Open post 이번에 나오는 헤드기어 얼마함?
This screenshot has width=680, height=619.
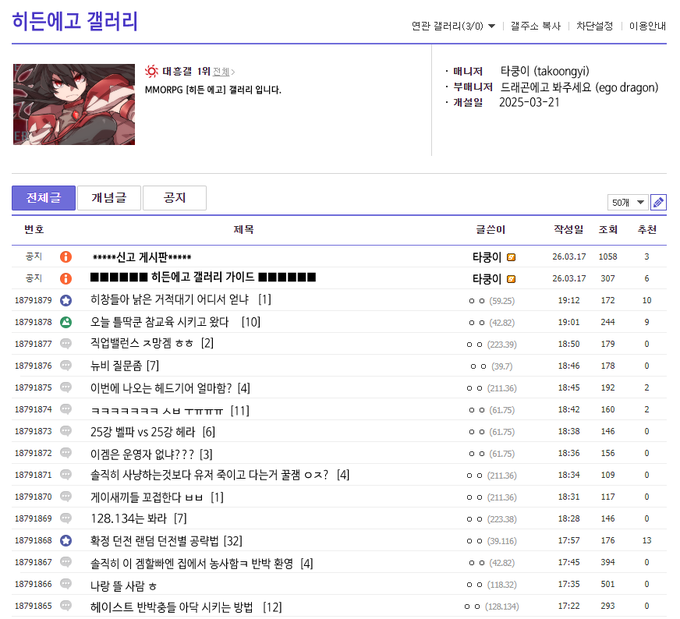tap(161, 388)
